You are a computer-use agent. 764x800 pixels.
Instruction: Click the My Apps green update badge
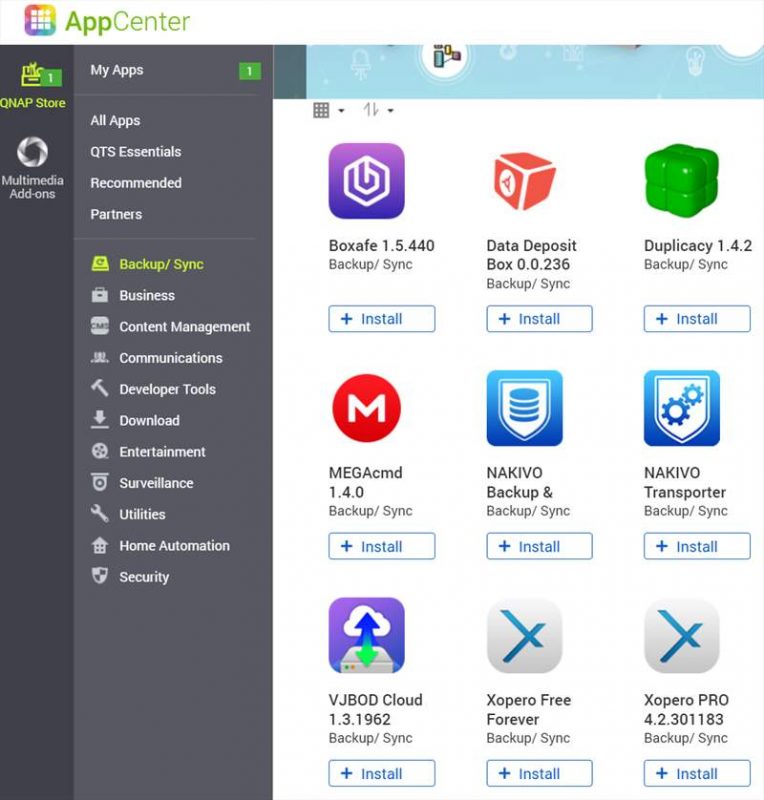tap(250, 71)
